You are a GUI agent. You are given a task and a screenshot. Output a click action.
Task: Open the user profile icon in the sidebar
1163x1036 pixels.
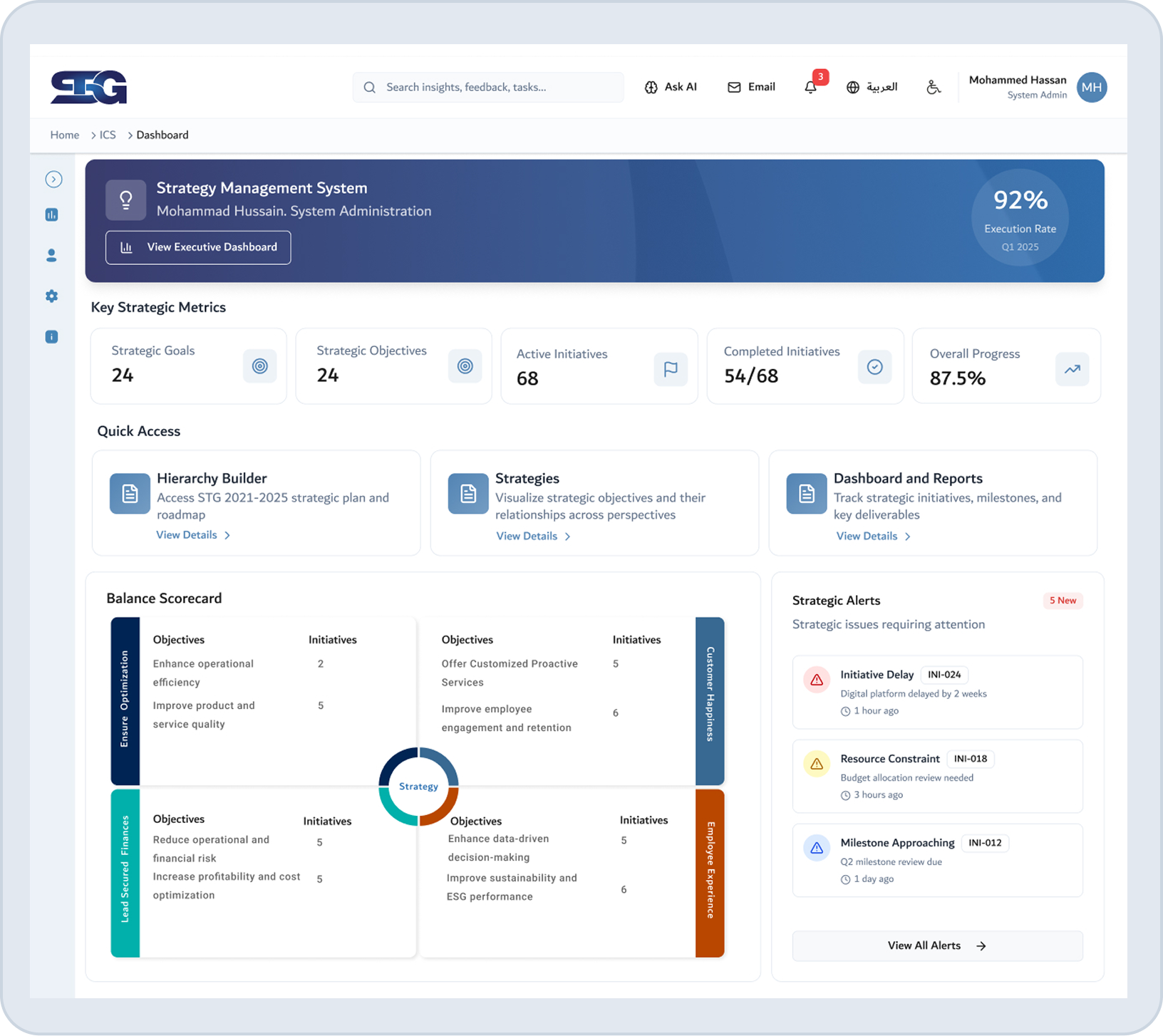(x=51, y=255)
